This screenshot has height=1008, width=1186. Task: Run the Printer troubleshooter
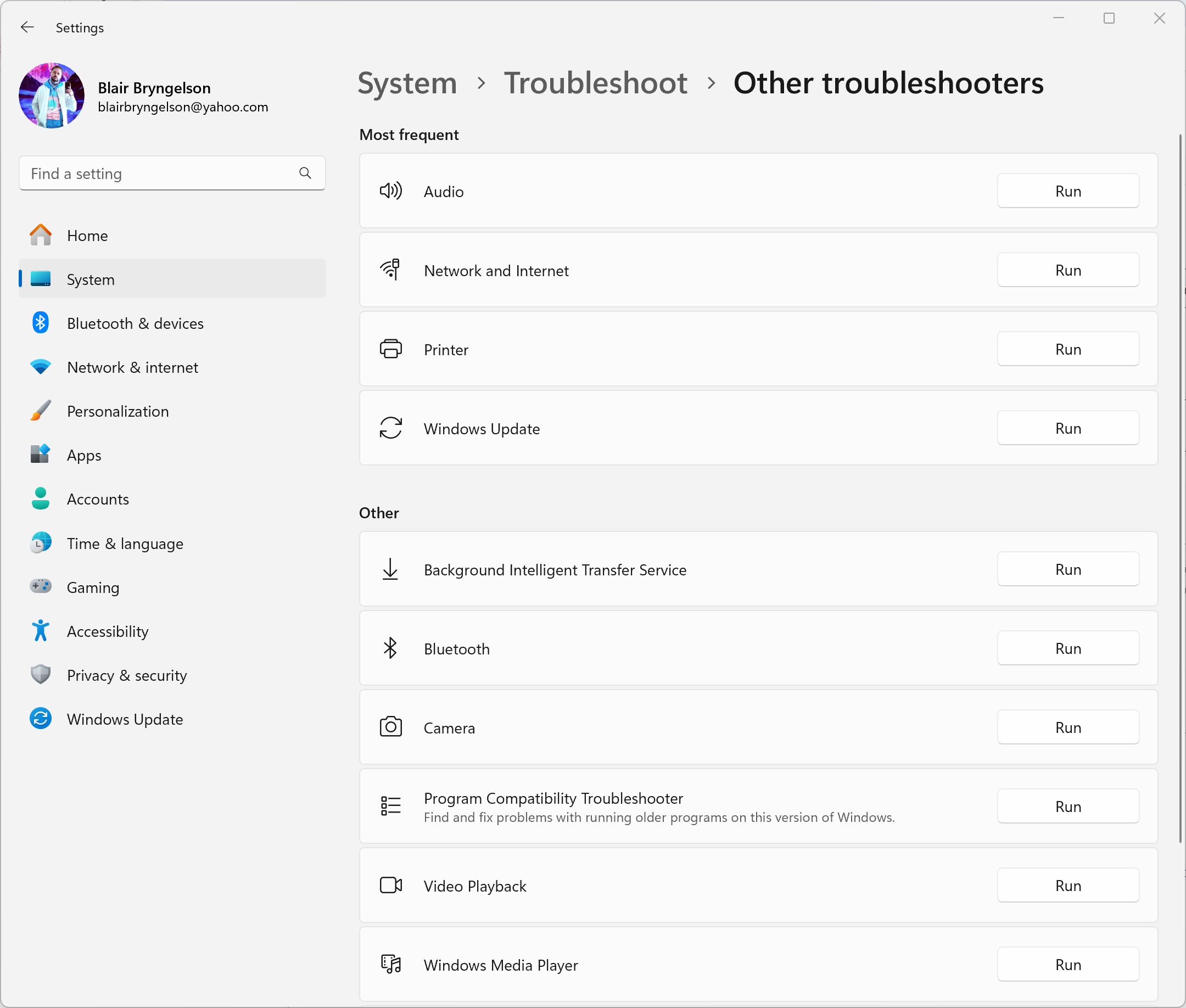tap(1067, 349)
